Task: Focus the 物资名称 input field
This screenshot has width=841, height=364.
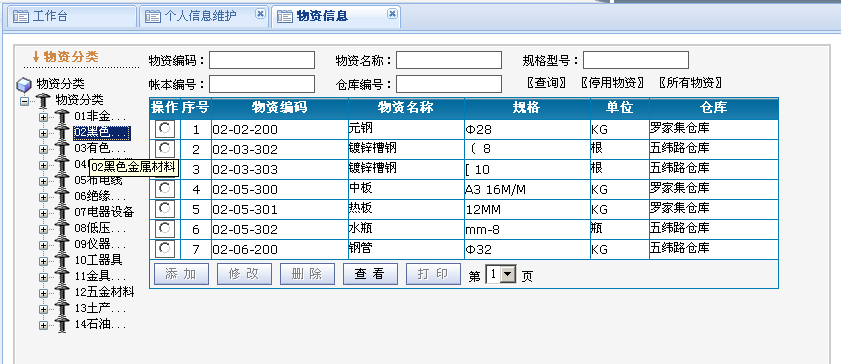Action: coord(449,60)
